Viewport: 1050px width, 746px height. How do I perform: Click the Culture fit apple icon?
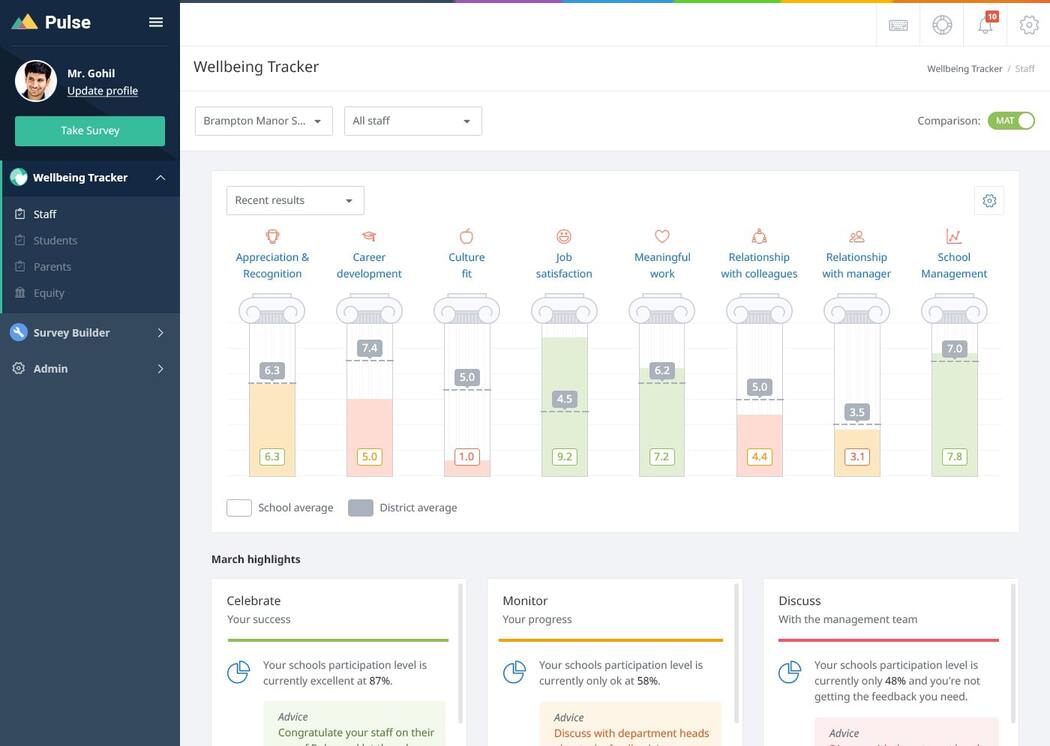(x=467, y=236)
